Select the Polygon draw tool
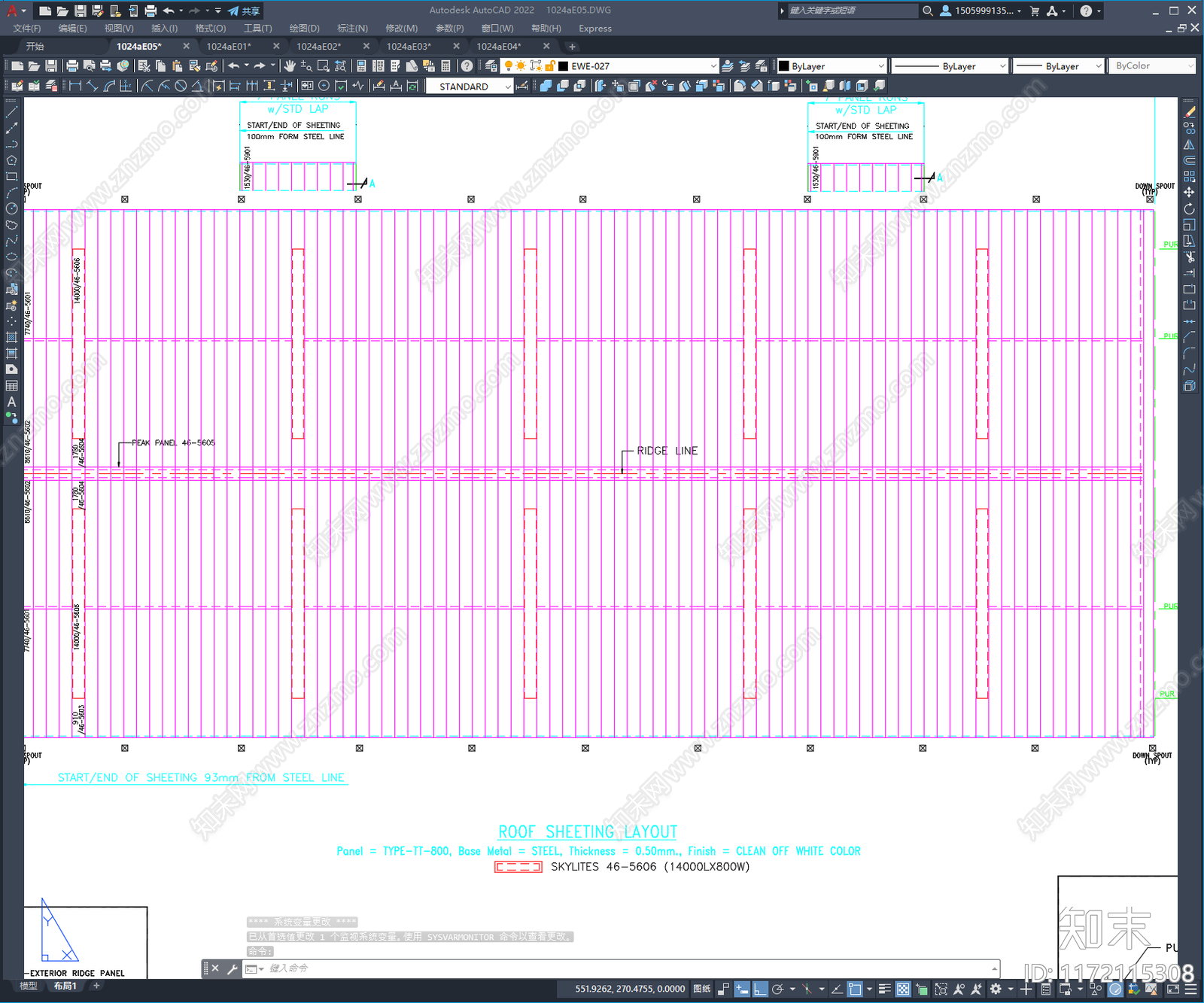The height and width of the screenshot is (1003, 1204). [11, 160]
